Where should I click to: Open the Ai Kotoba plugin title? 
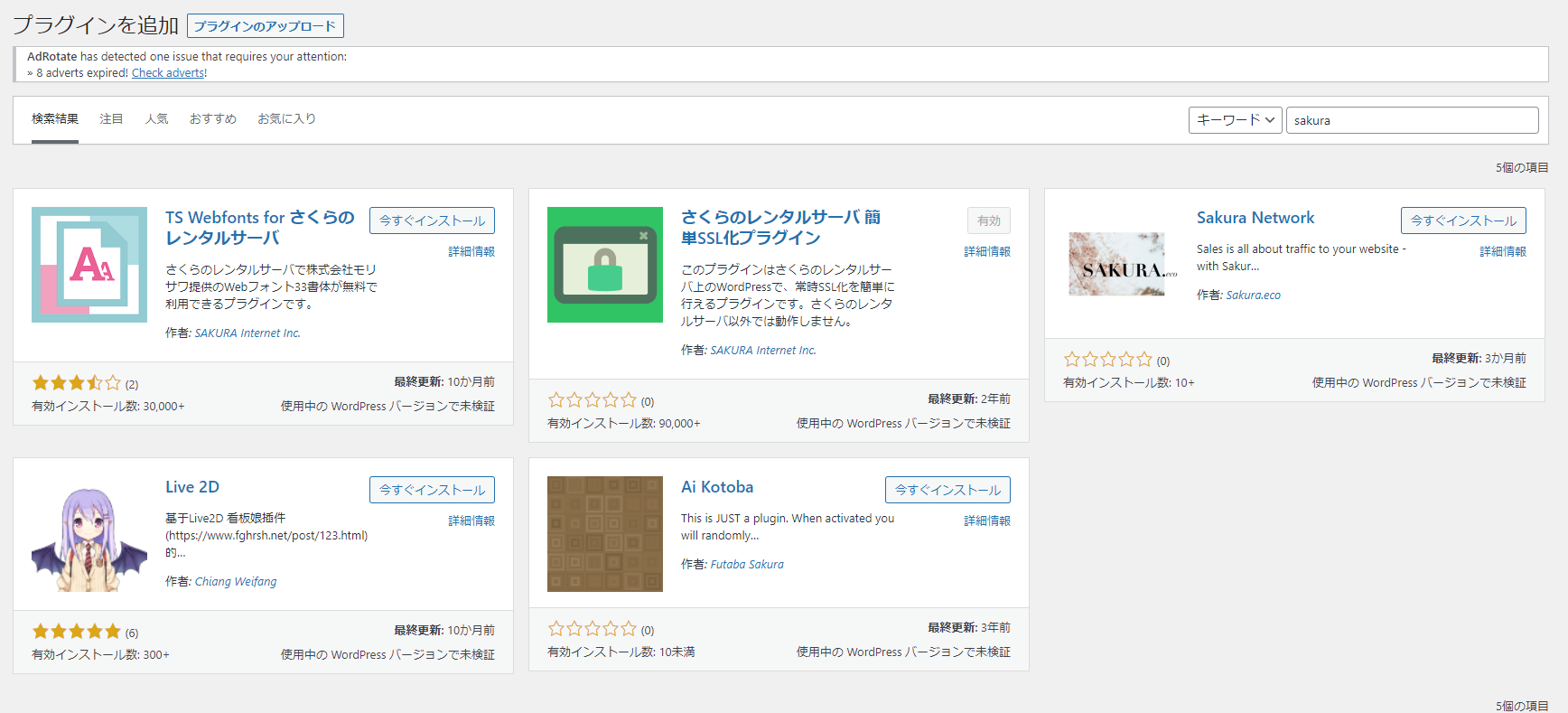(717, 487)
